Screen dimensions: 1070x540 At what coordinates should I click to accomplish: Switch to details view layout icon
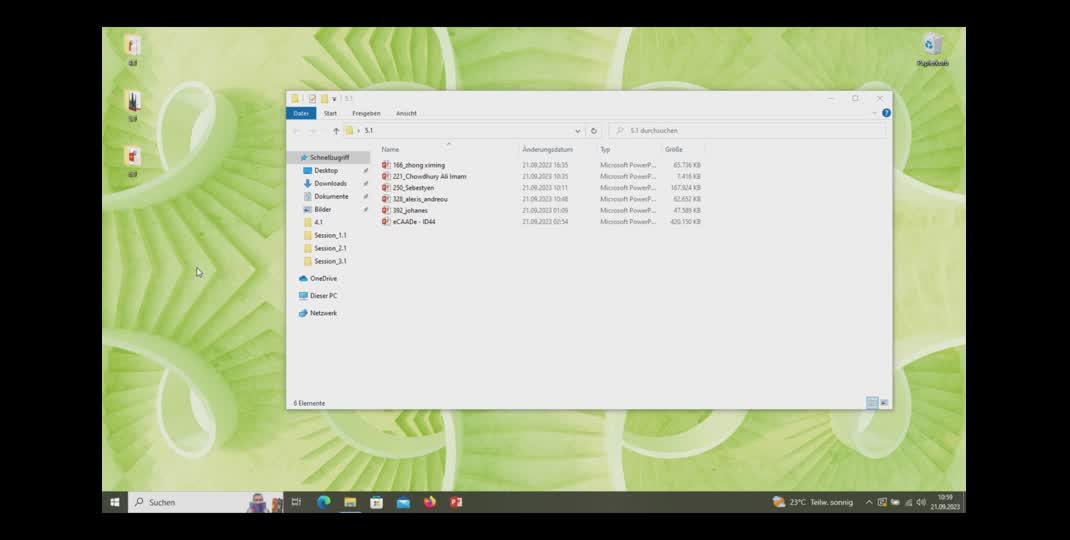coord(872,403)
